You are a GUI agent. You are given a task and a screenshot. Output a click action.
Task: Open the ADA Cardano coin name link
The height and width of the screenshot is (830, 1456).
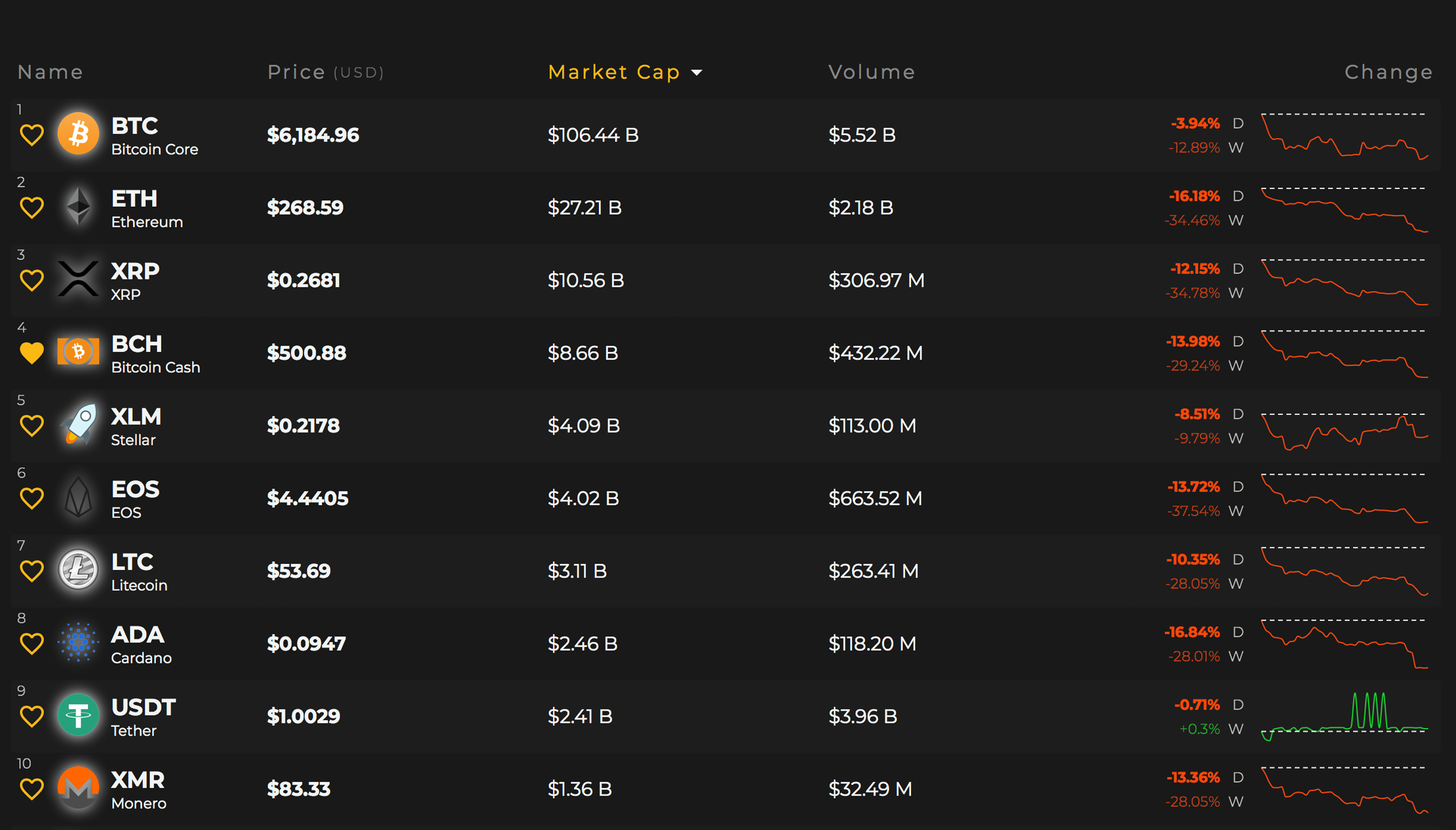click(x=138, y=634)
